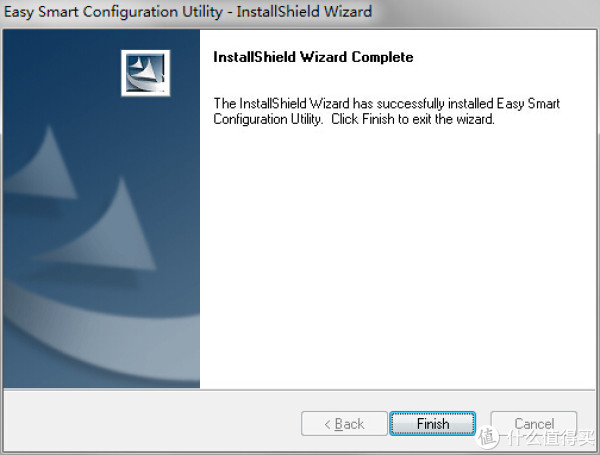Screen dimensions: 600x455
Task: Click 'Configuration Utility' in the message text
Action: click(x=267, y=119)
